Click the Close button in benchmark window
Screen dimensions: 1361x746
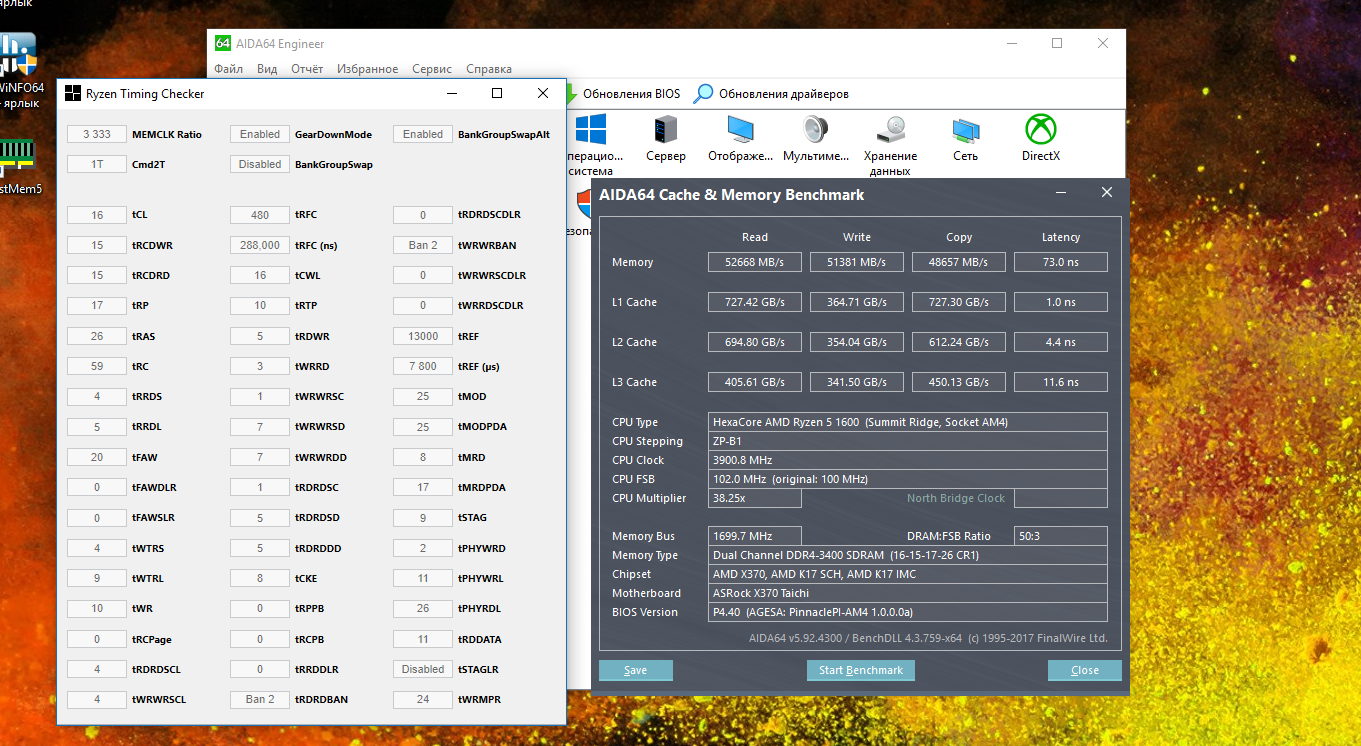(x=1084, y=670)
